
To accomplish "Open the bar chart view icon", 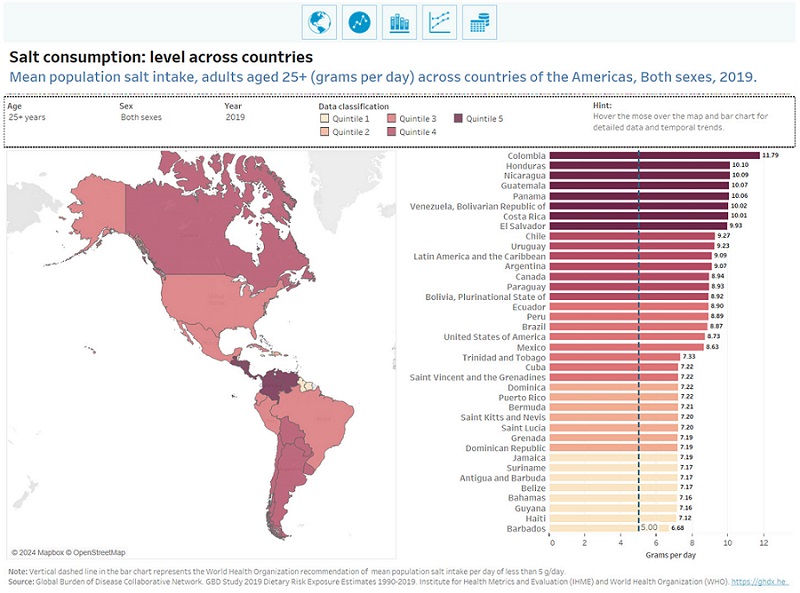I will coord(399,22).
